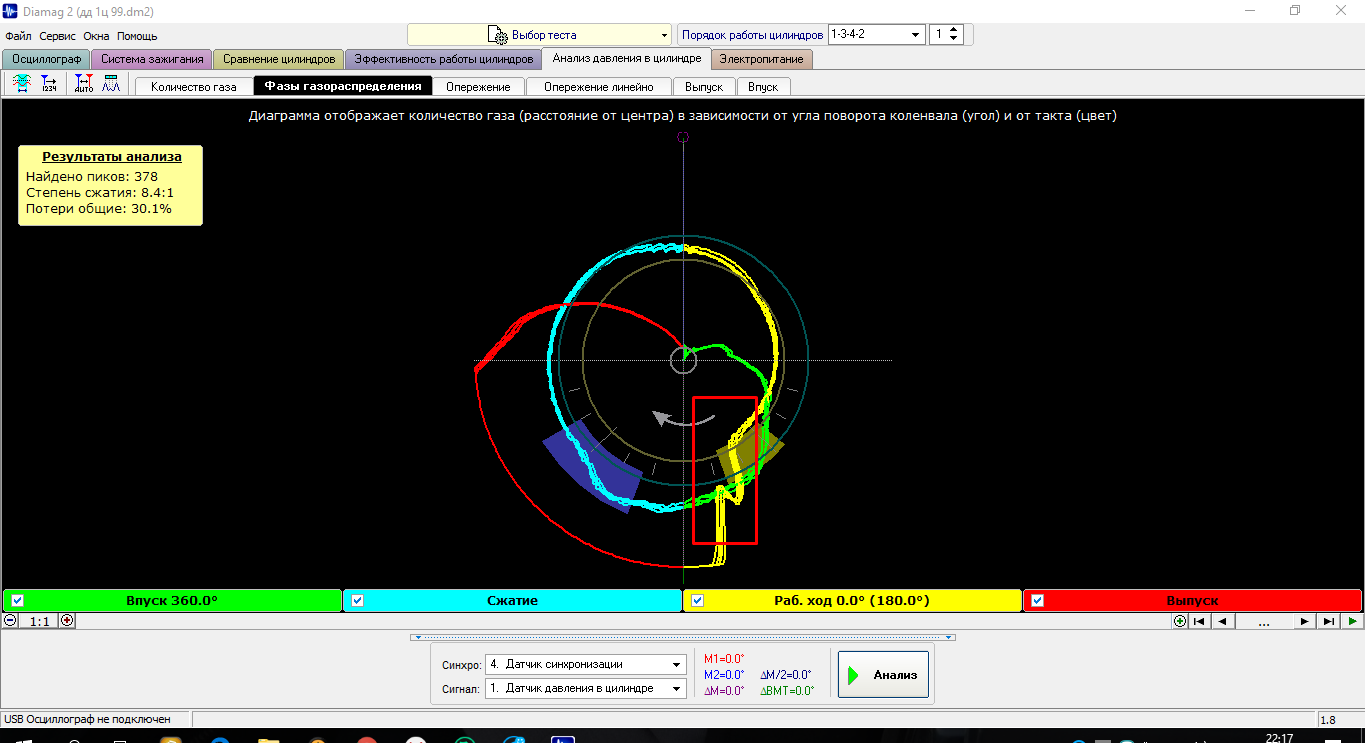Open the Файл menu
The image size is (1365, 743).
tap(18, 36)
